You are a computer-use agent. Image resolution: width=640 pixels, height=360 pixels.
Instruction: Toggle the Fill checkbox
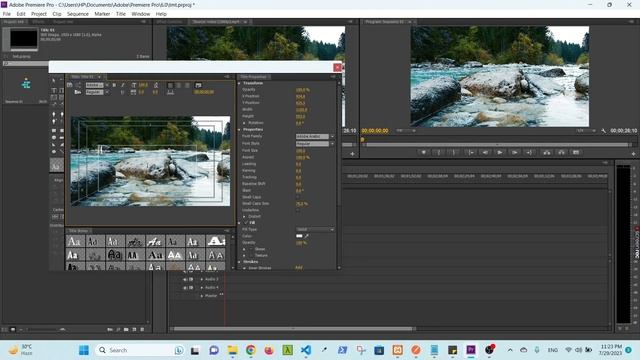point(246,223)
